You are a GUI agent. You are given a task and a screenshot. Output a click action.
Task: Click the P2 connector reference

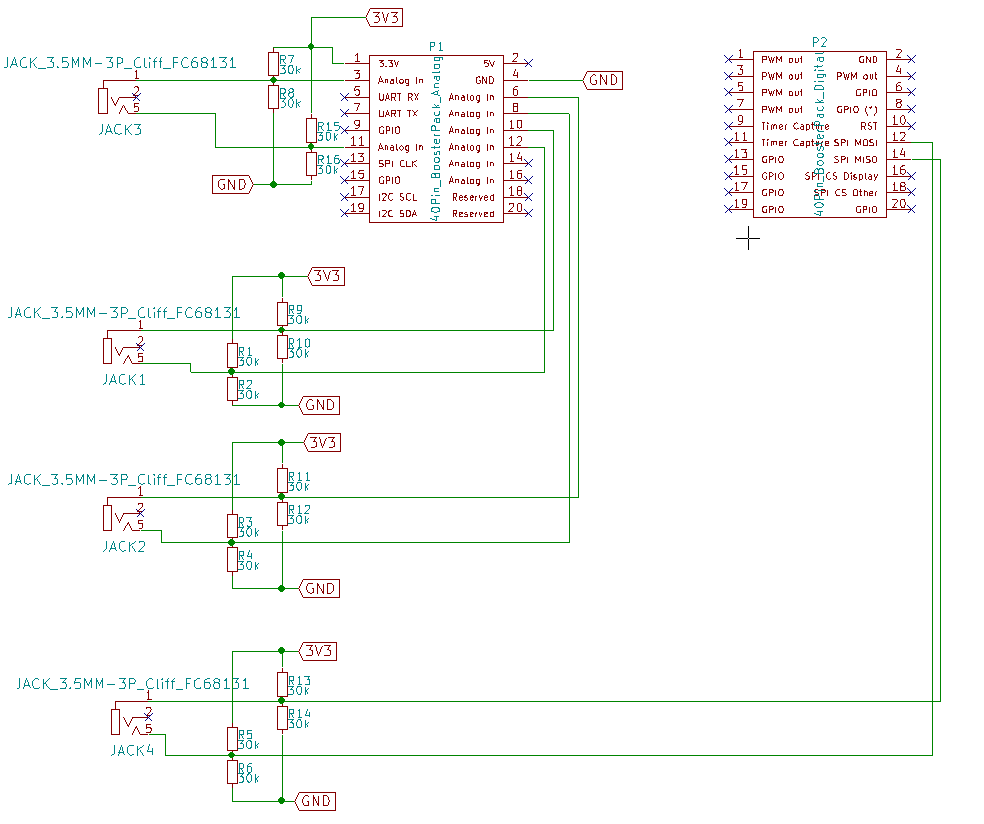click(820, 42)
